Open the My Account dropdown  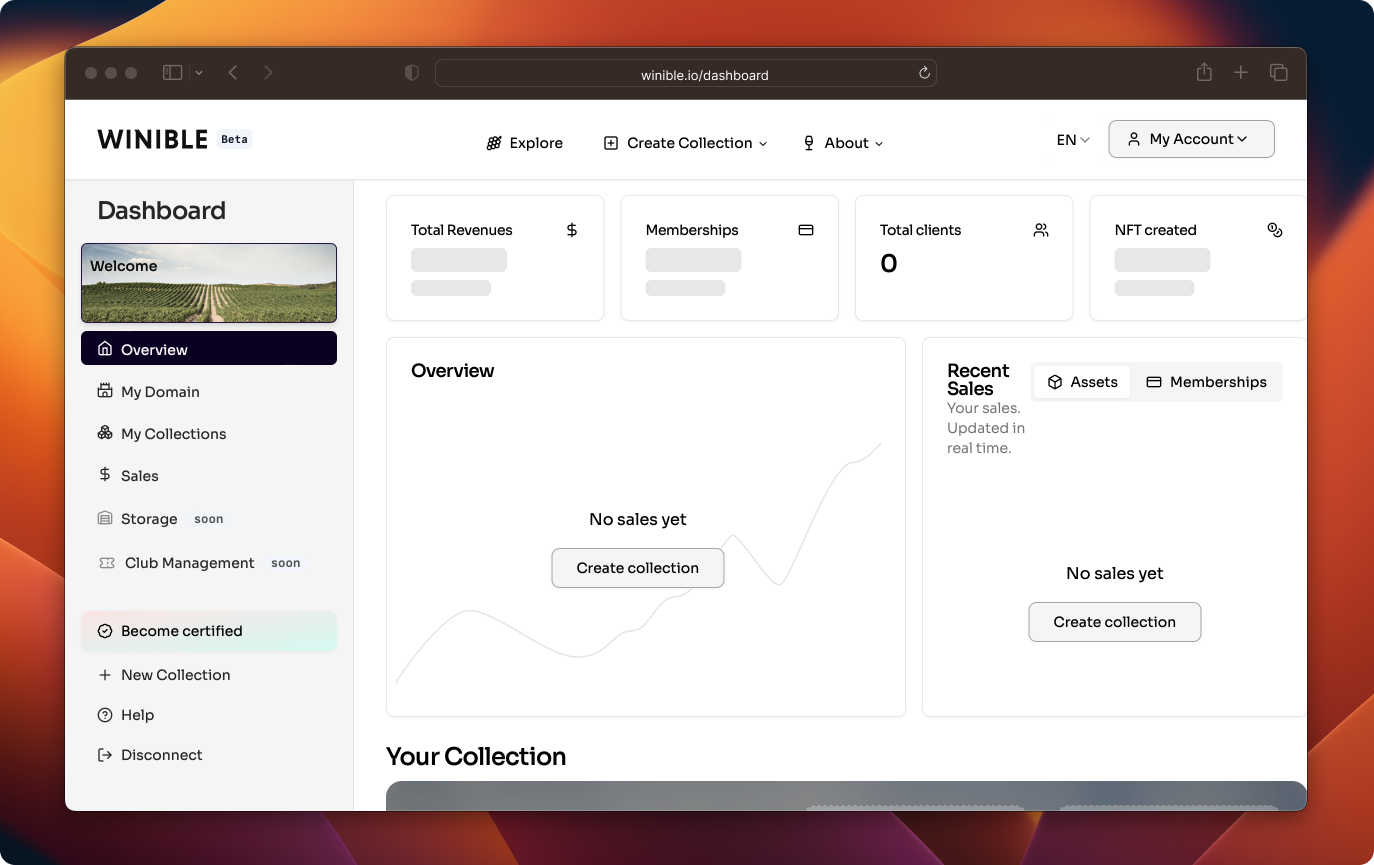click(x=1191, y=139)
